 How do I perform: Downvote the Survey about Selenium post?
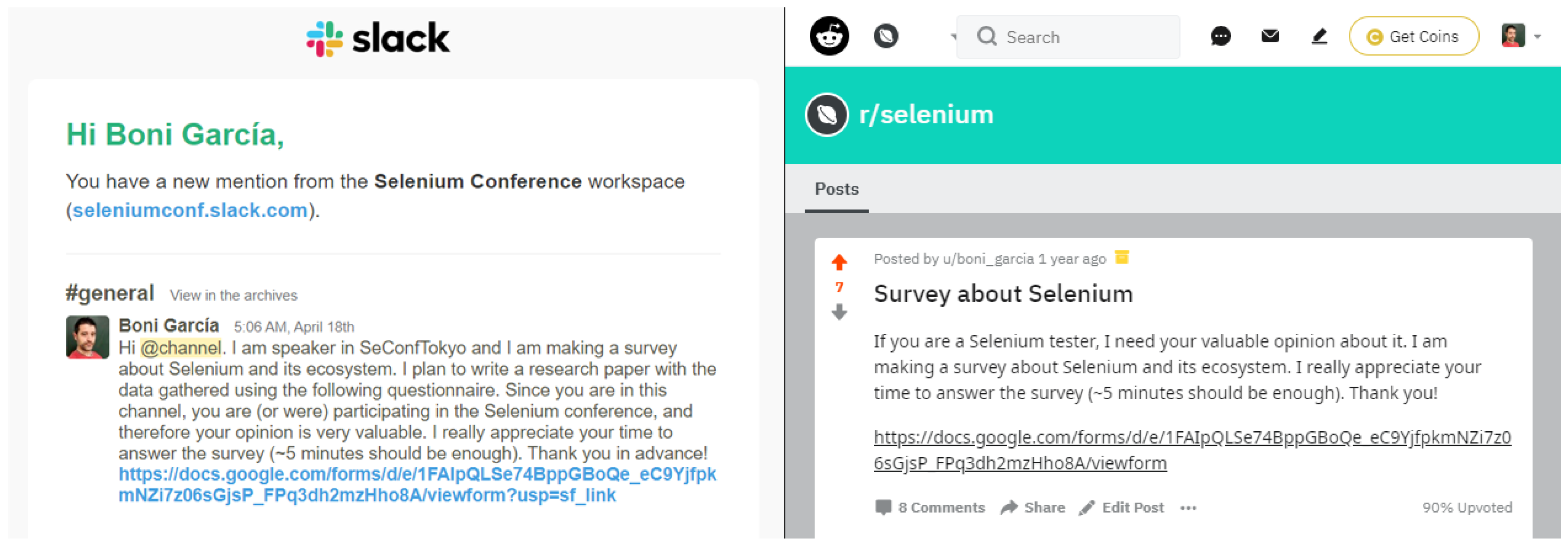839,312
